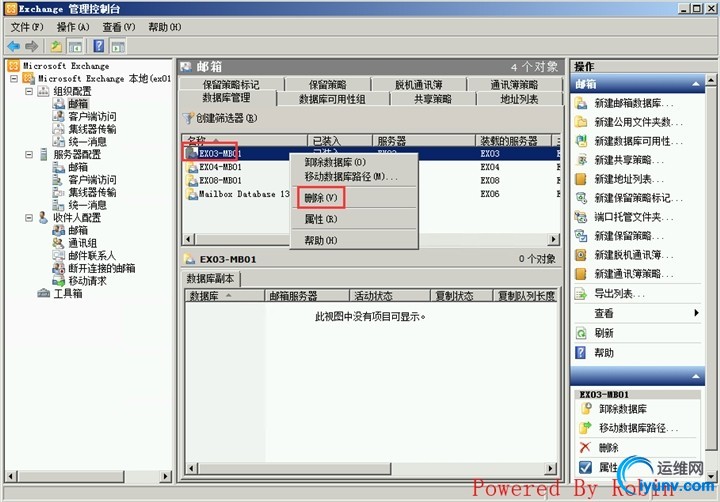Open the 操作(A) menu
720x502 pixels.
(x=73, y=27)
